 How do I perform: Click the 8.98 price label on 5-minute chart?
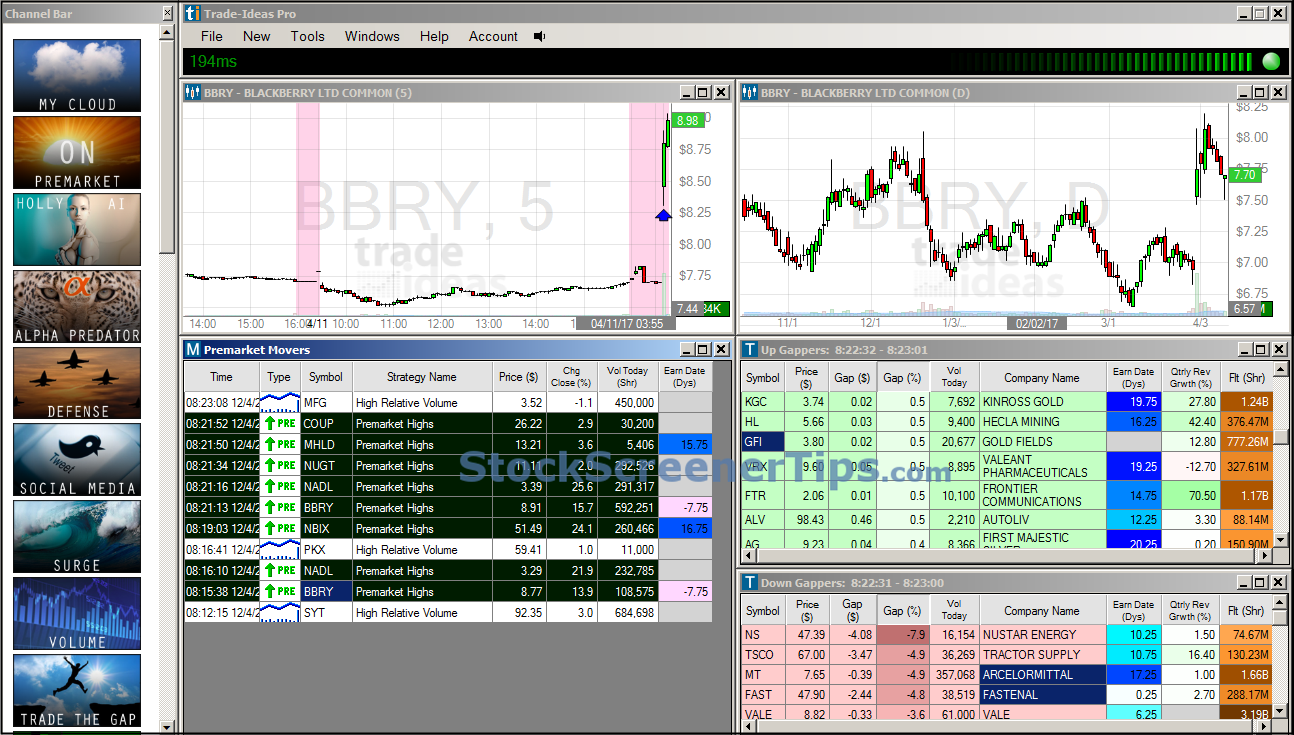coord(687,120)
